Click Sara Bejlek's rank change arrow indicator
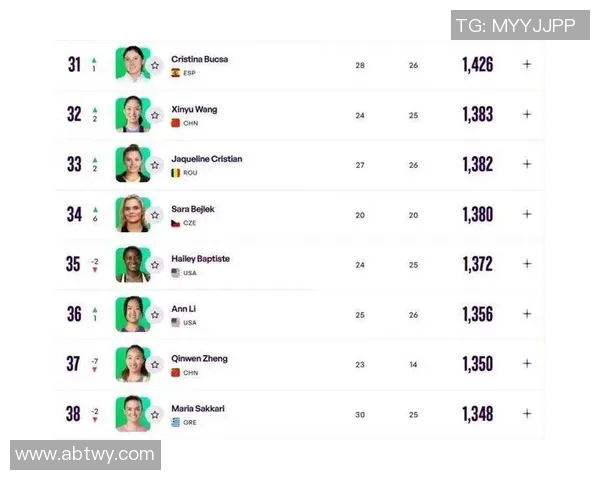The height and width of the screenshot is (480, 600). click(95, 209)
